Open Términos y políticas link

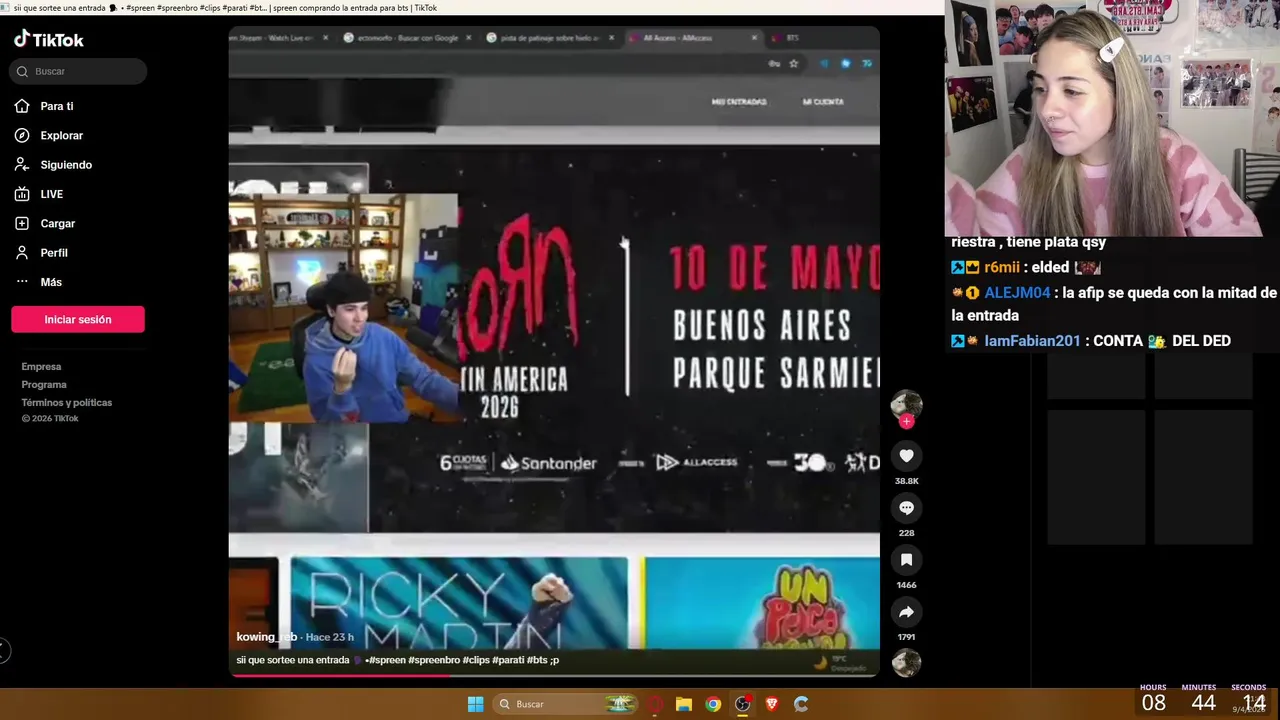(66, 403)
